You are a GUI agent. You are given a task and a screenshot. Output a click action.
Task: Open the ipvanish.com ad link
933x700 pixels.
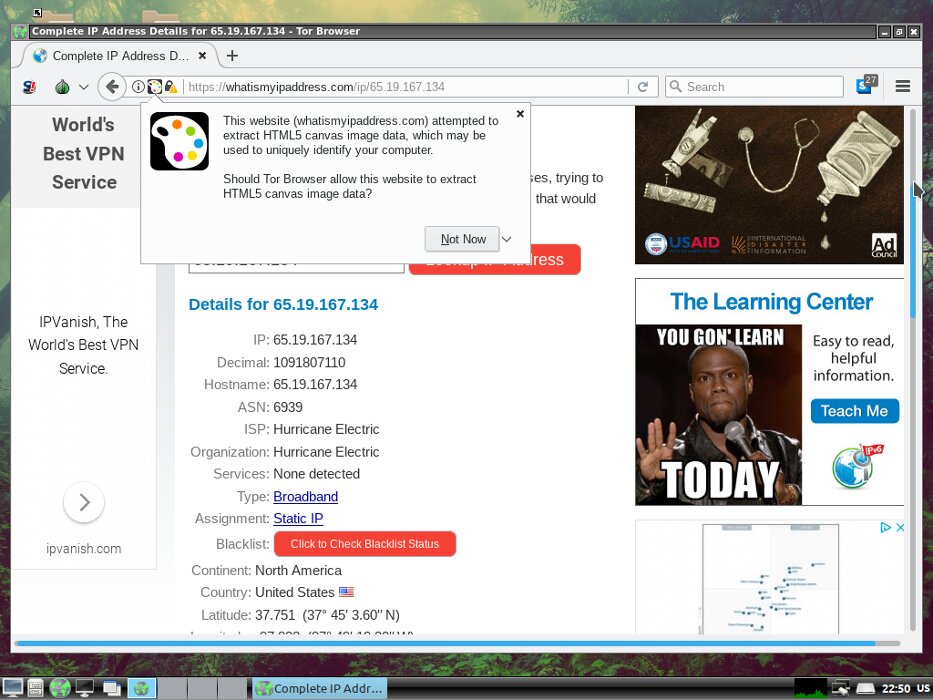pos(83,549)
